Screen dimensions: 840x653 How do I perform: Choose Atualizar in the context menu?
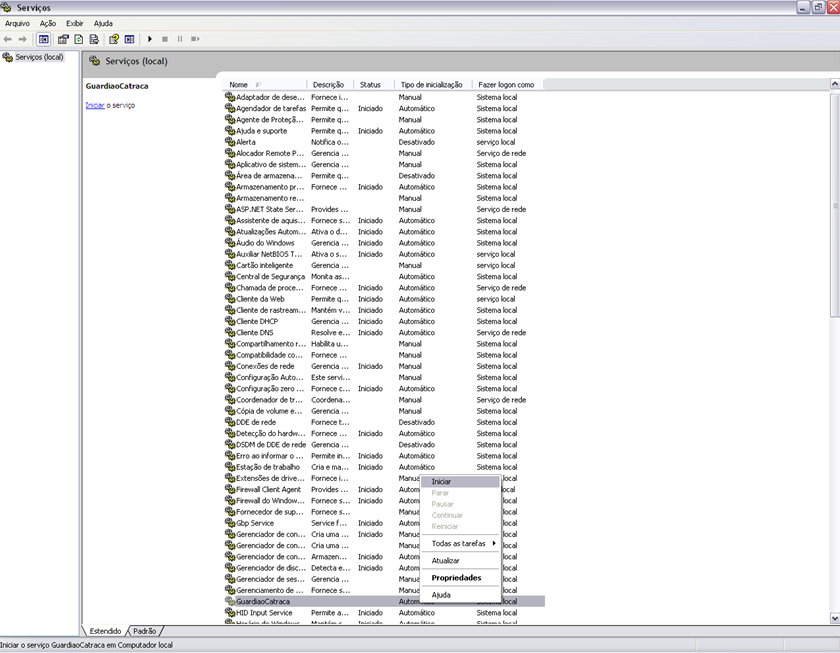(x=460, y=560)
